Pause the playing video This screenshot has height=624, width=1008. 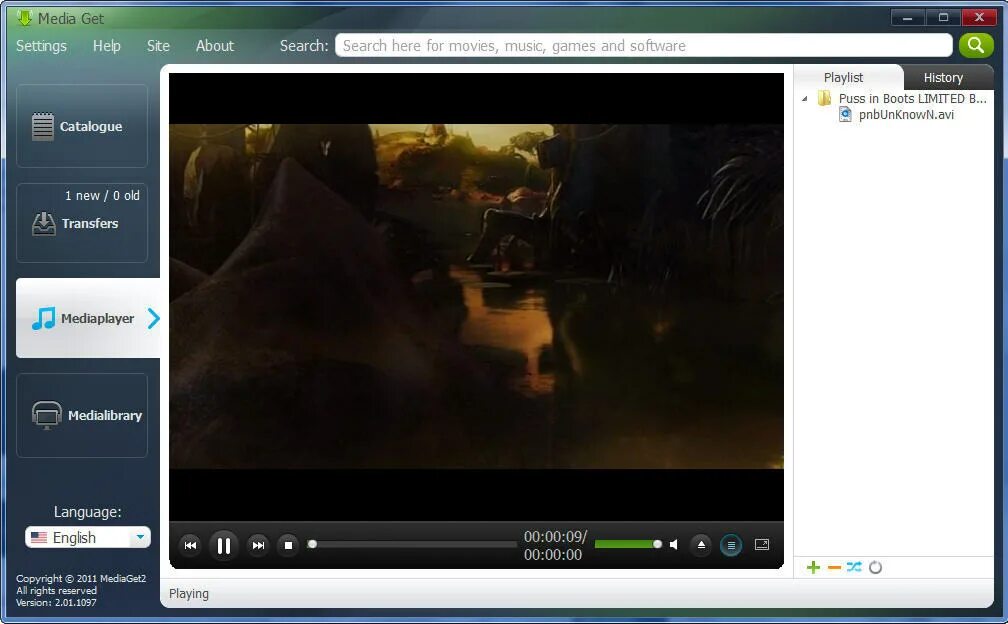(224, 546)
